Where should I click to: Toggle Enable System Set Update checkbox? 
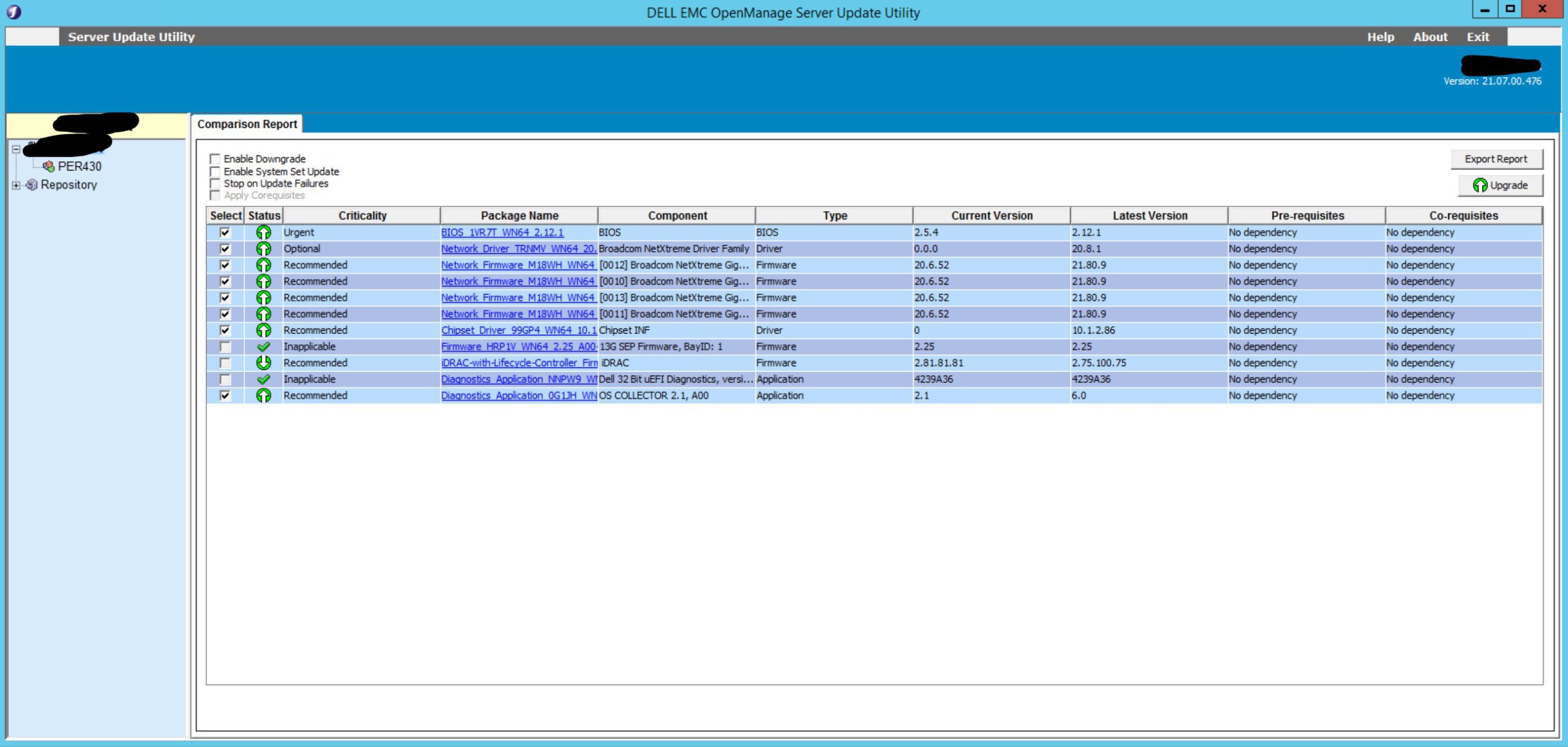[x=215, y=172]
